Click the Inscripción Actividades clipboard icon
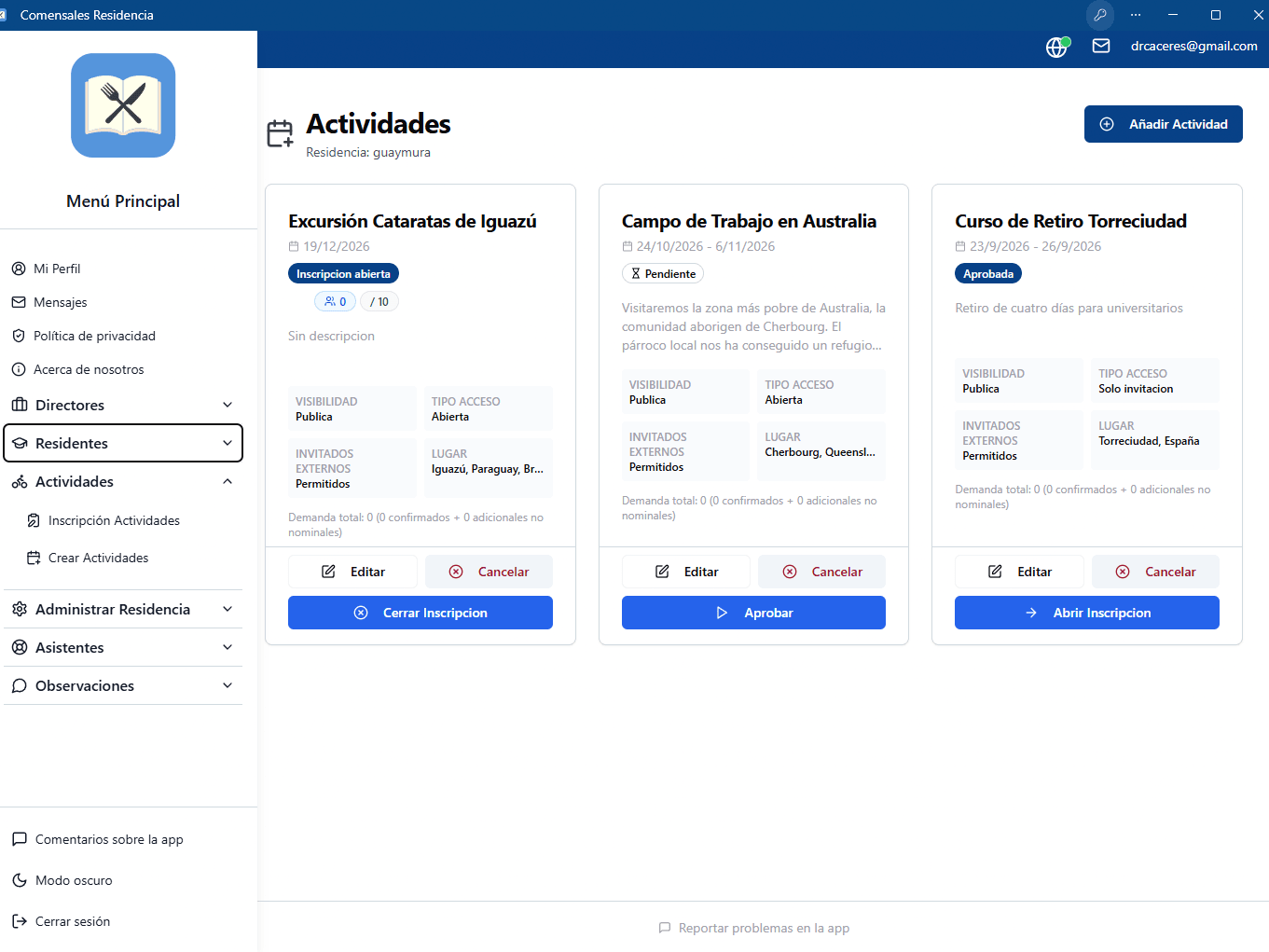Viewport: 1269px width, 952px height. click(34, 520)
